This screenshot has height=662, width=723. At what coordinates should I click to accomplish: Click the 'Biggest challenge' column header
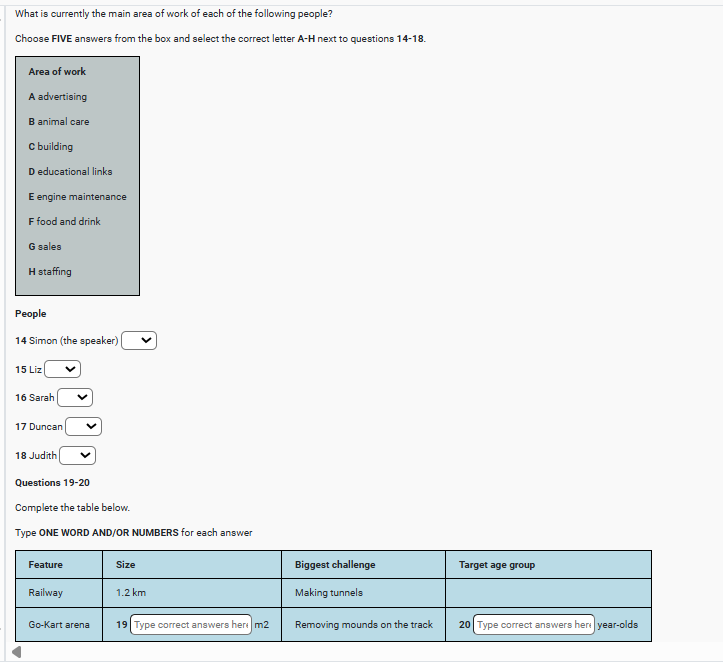pos(335,565)
